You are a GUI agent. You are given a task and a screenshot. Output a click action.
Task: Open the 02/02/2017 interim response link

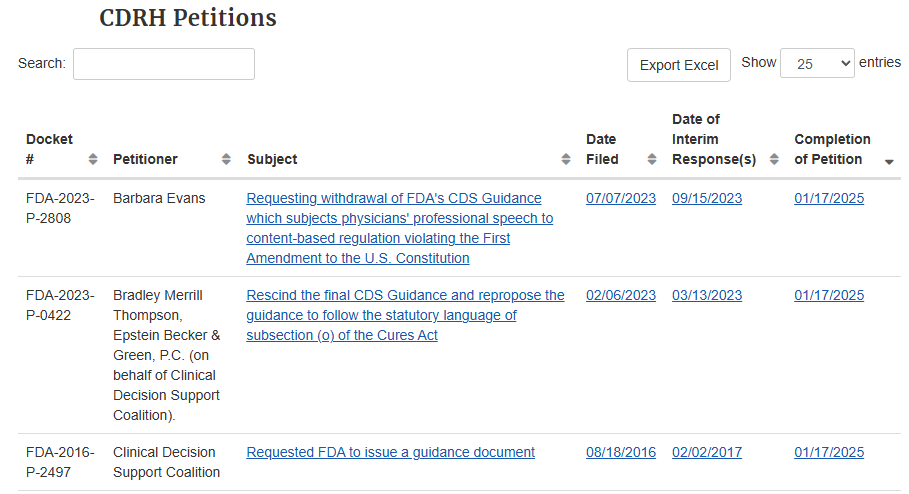pyautogui.click(x=707, y=452)
